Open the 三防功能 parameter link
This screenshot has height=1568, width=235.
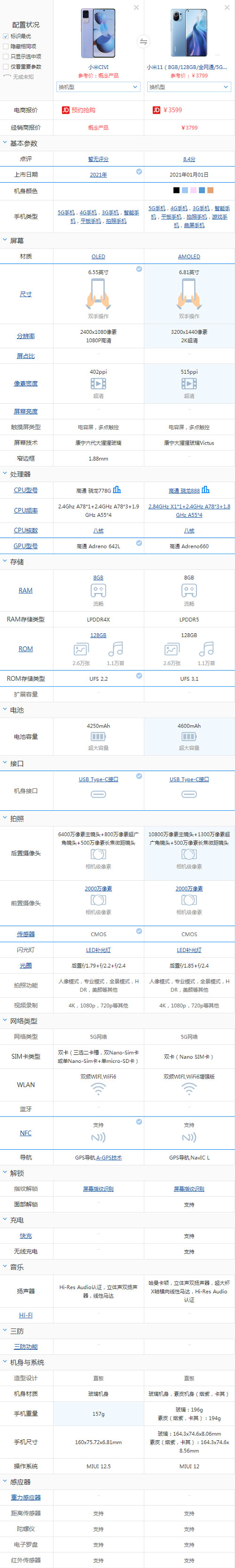(25, 1346)
